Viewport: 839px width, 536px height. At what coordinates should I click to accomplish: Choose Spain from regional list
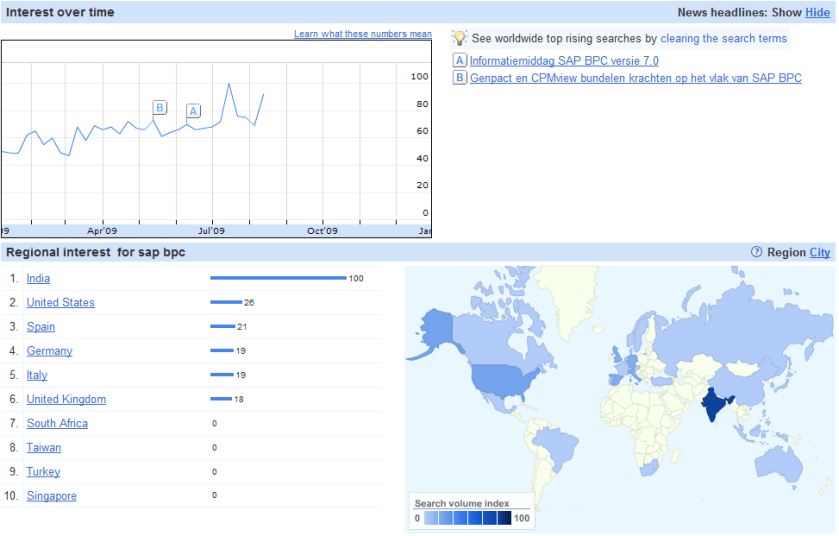point(41,327)
